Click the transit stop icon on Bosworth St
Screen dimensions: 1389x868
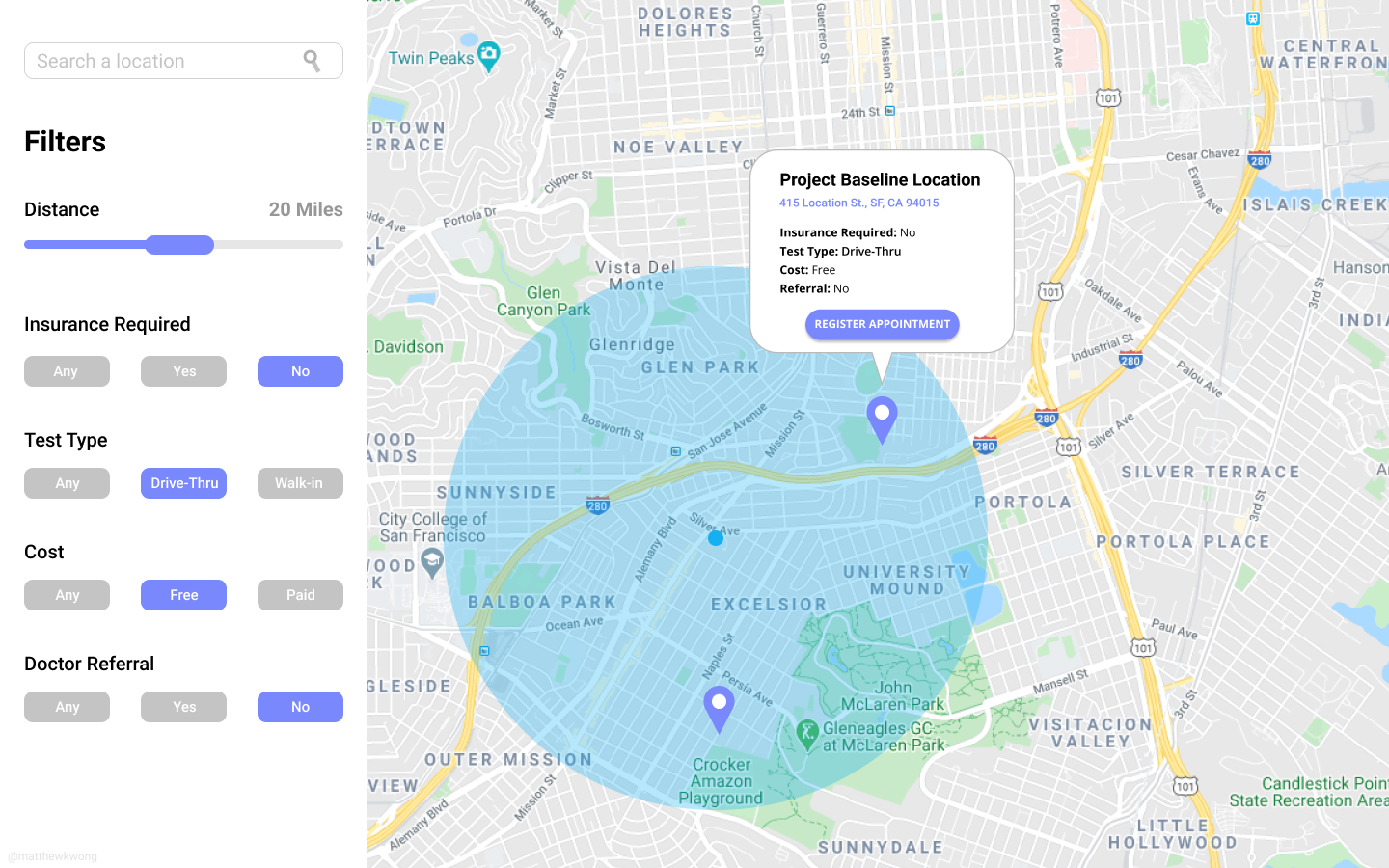pyautogui.click(x=676, y=451)
